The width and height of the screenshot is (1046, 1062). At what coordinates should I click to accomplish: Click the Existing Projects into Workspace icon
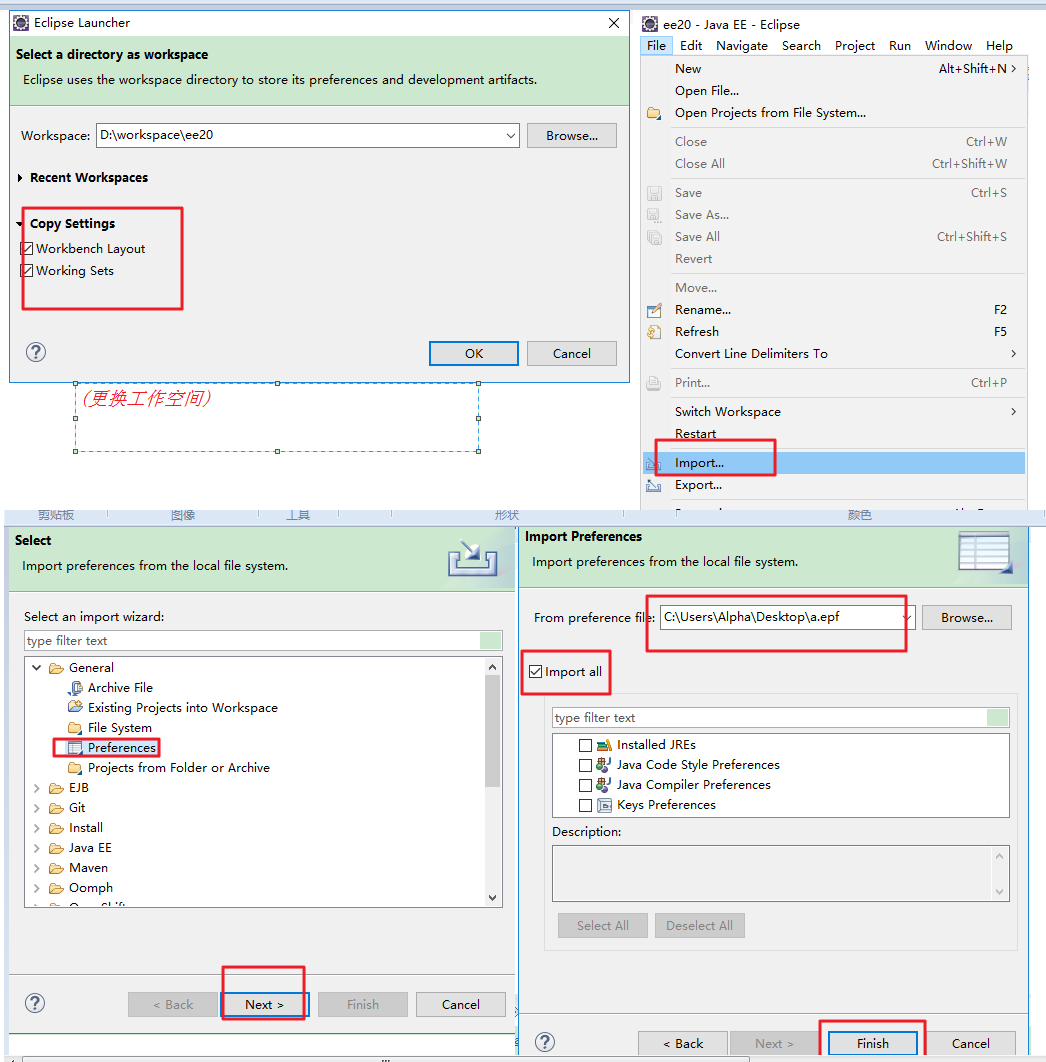(x=75, y=707)
